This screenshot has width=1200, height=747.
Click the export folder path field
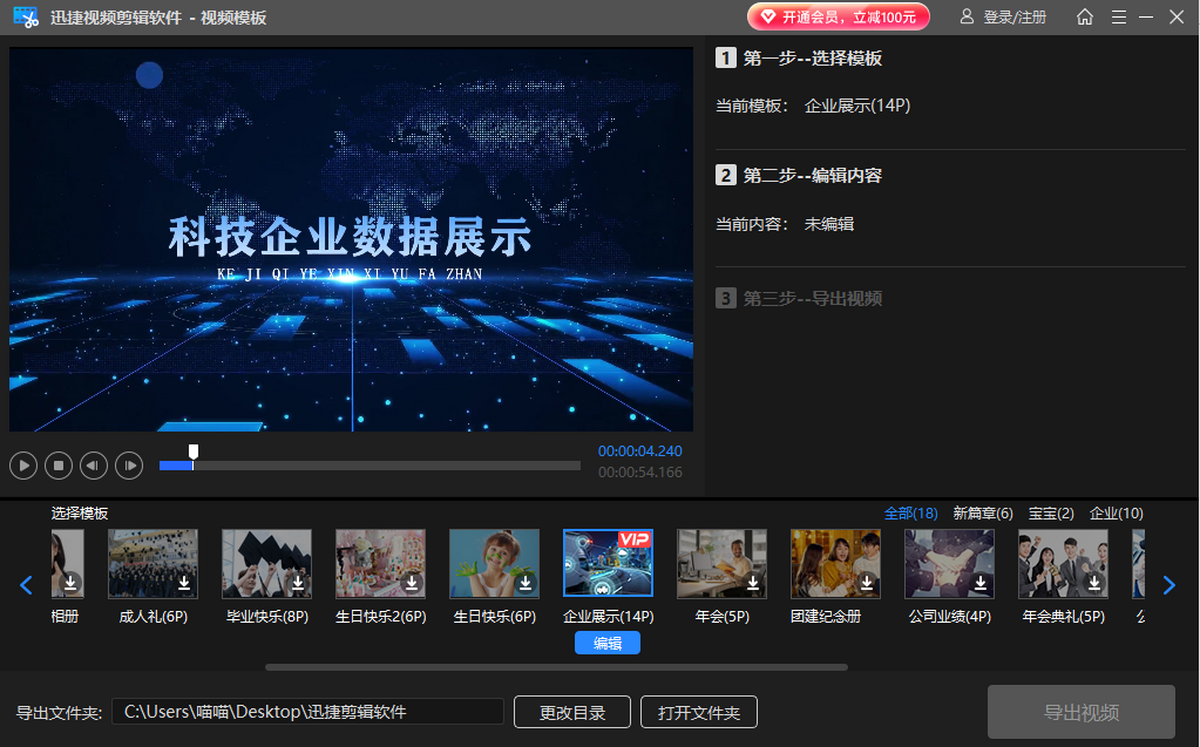click(x=307, y=712)
